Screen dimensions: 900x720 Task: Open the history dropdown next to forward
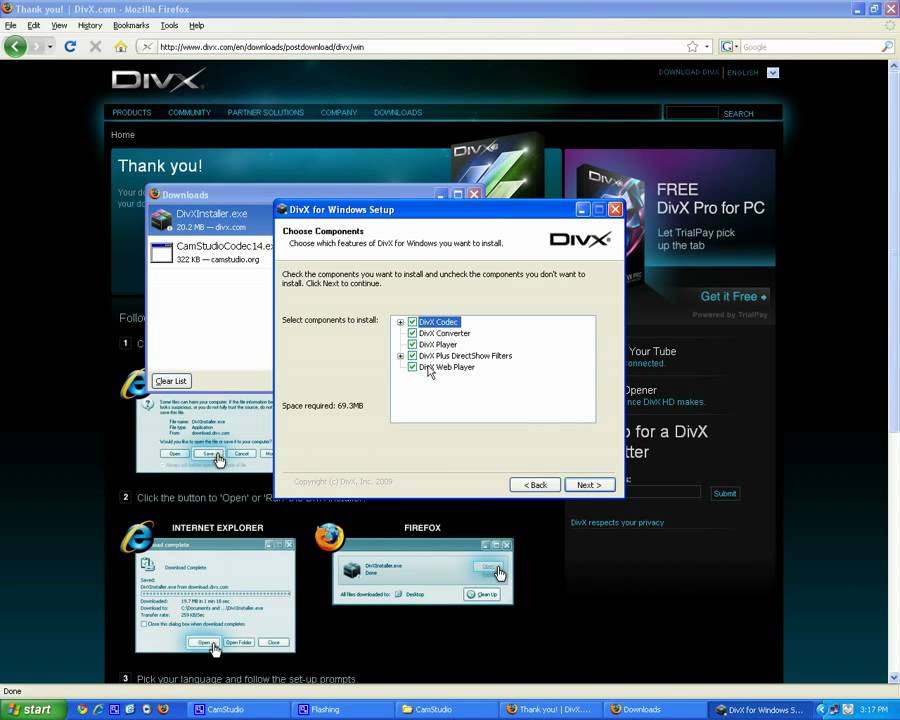coord(51,47)
